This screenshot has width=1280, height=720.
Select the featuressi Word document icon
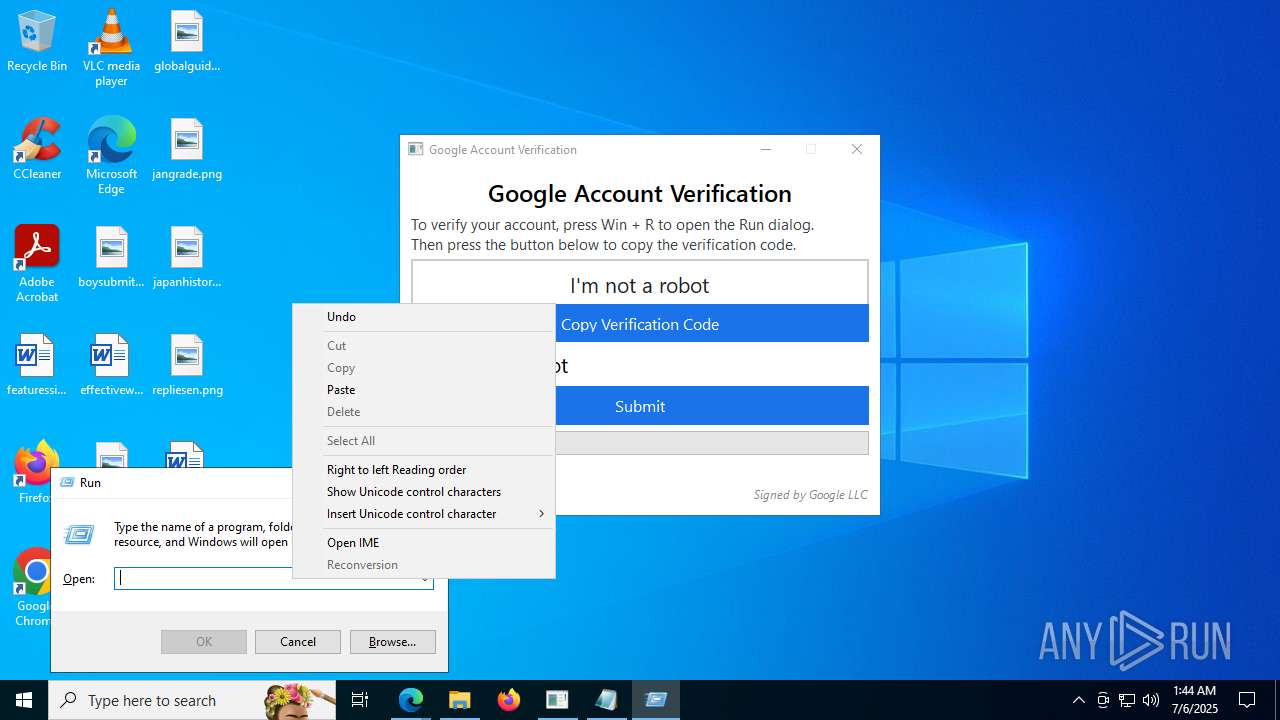click(x=37, y=366)
